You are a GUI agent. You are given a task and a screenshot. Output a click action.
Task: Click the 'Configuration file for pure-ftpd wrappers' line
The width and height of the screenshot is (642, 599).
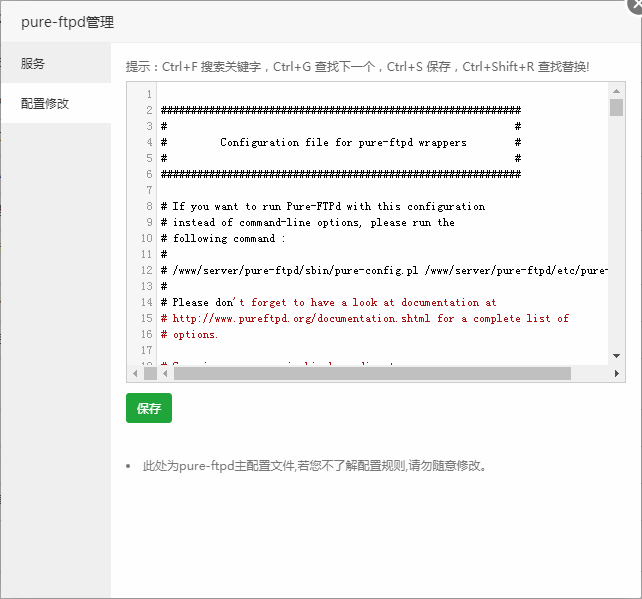[343, 142]
